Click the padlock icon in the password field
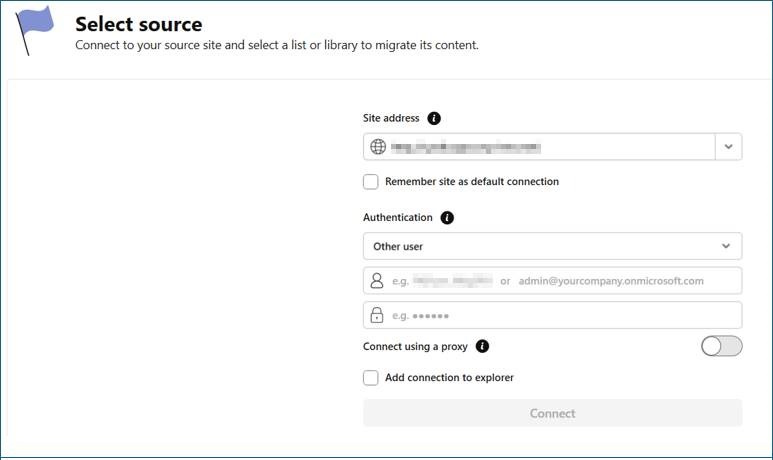This screenshot has height=460, width=773. click(377, 316)
